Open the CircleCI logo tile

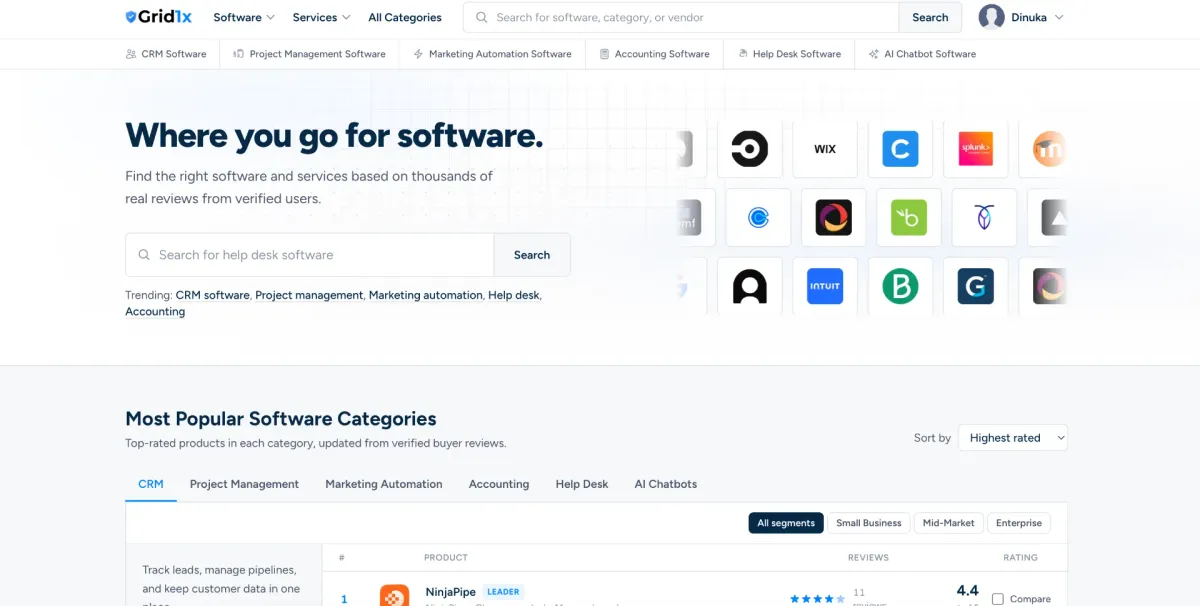749,149
